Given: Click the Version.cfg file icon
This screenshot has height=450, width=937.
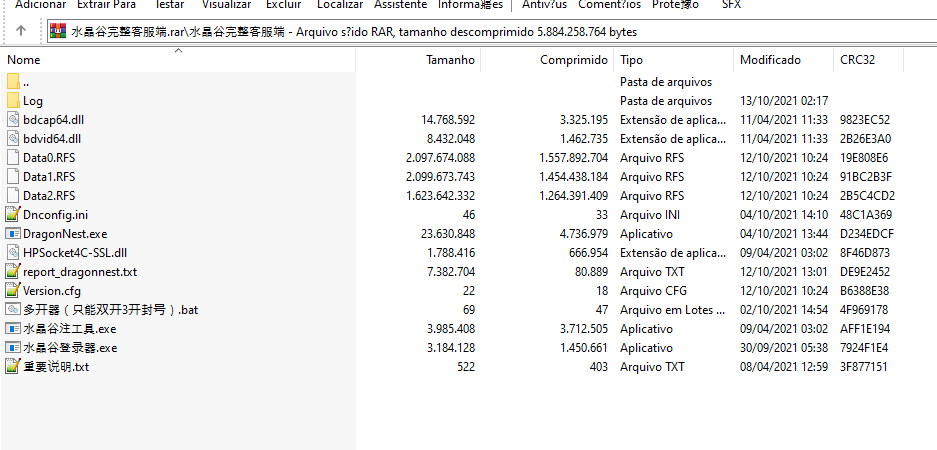Looking at the screenshot, I should pos(13,290).
